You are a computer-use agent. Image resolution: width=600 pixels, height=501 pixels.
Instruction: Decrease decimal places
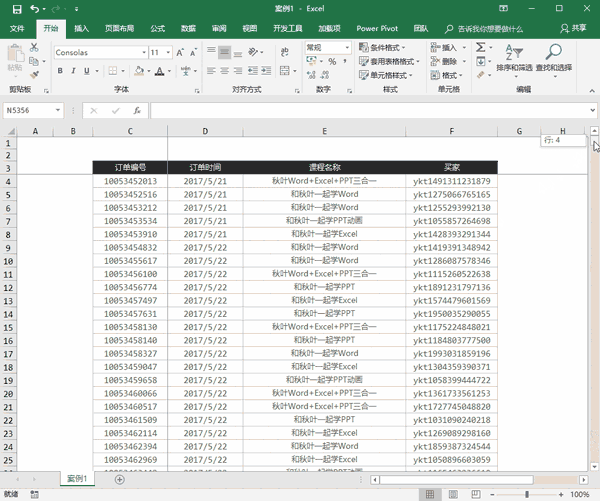click(x=325, y=75)
